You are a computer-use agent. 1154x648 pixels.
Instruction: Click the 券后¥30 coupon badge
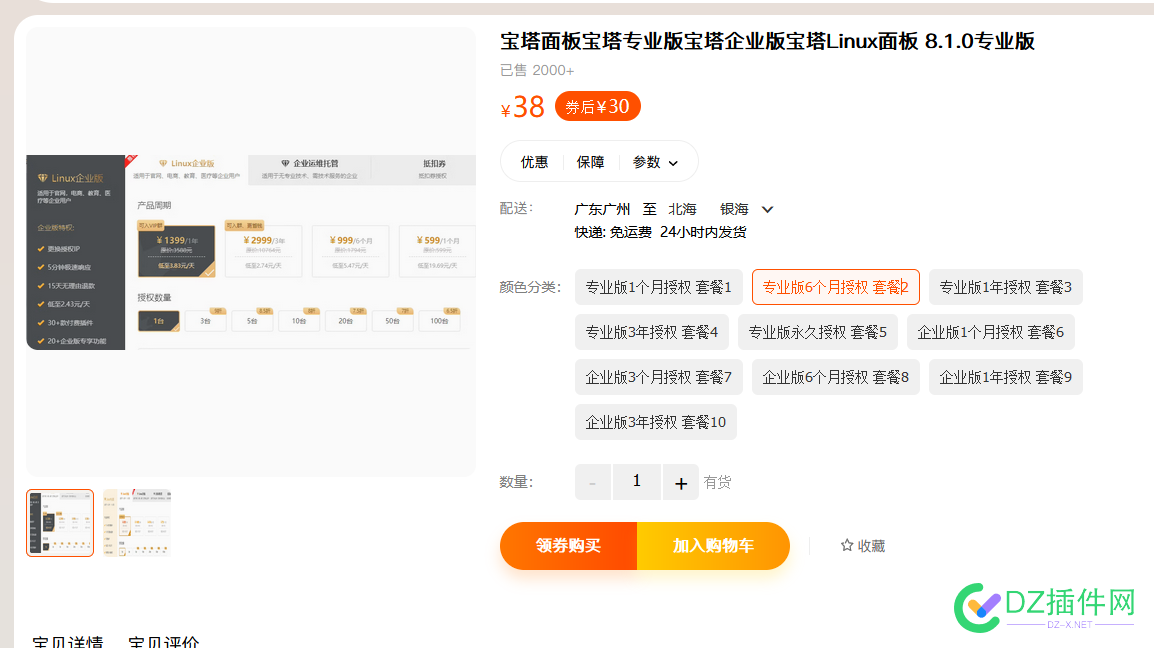click(x=598, y=106)
